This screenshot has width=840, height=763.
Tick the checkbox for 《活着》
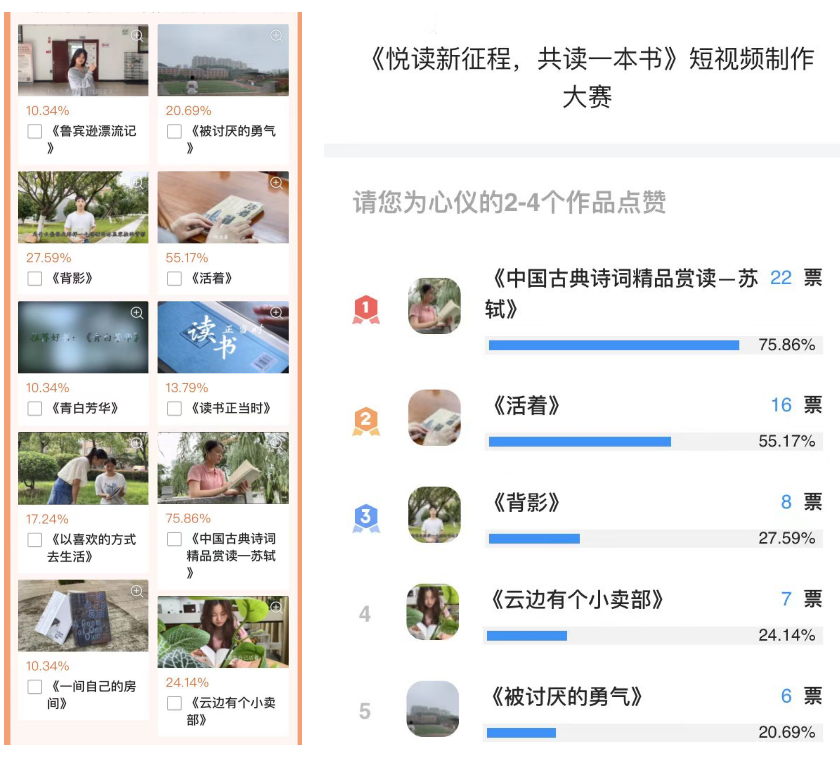(174, 279)
